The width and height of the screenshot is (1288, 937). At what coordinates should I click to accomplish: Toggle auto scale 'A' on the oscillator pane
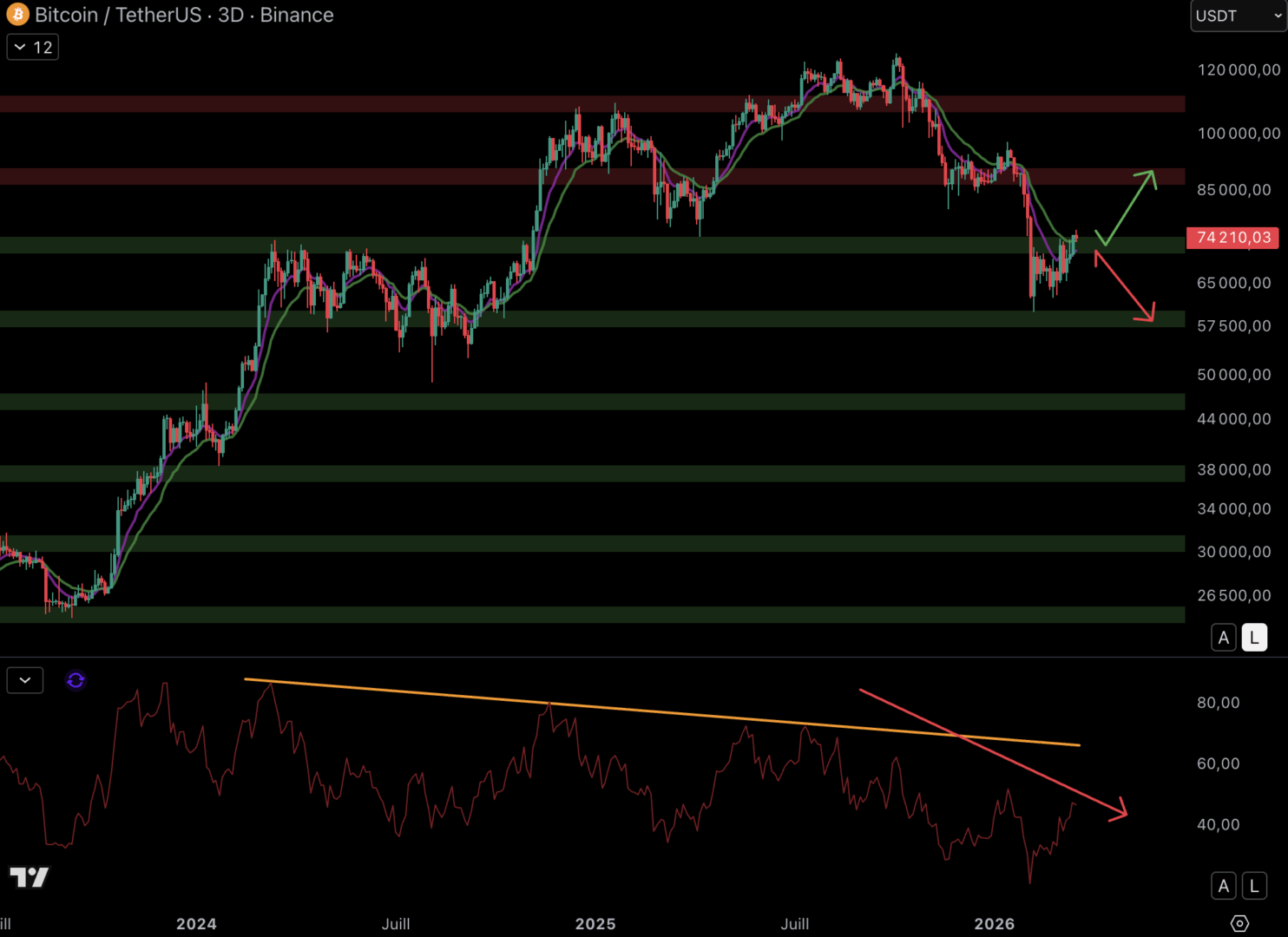pos(1223,886)
